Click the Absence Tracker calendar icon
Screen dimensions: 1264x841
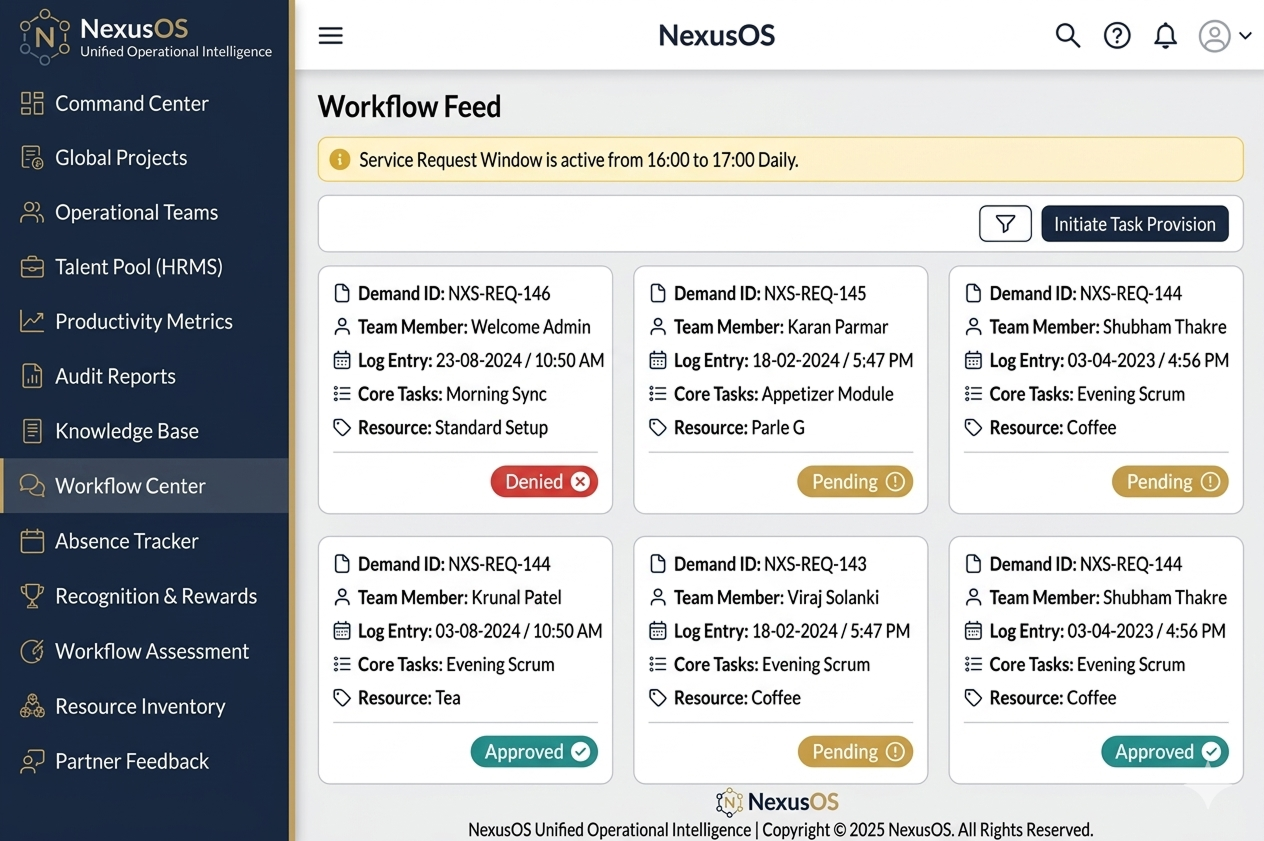(x=32, y=541)
